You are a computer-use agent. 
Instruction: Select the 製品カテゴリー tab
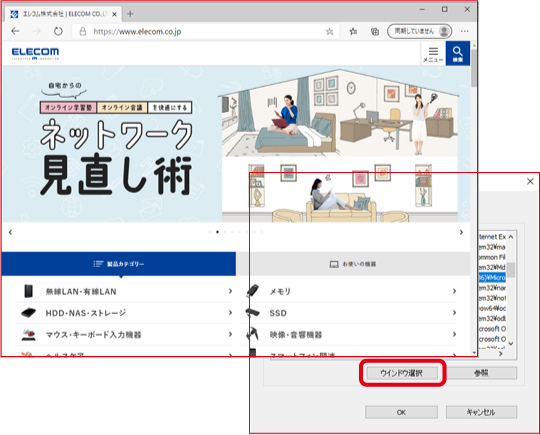[119, 264]
